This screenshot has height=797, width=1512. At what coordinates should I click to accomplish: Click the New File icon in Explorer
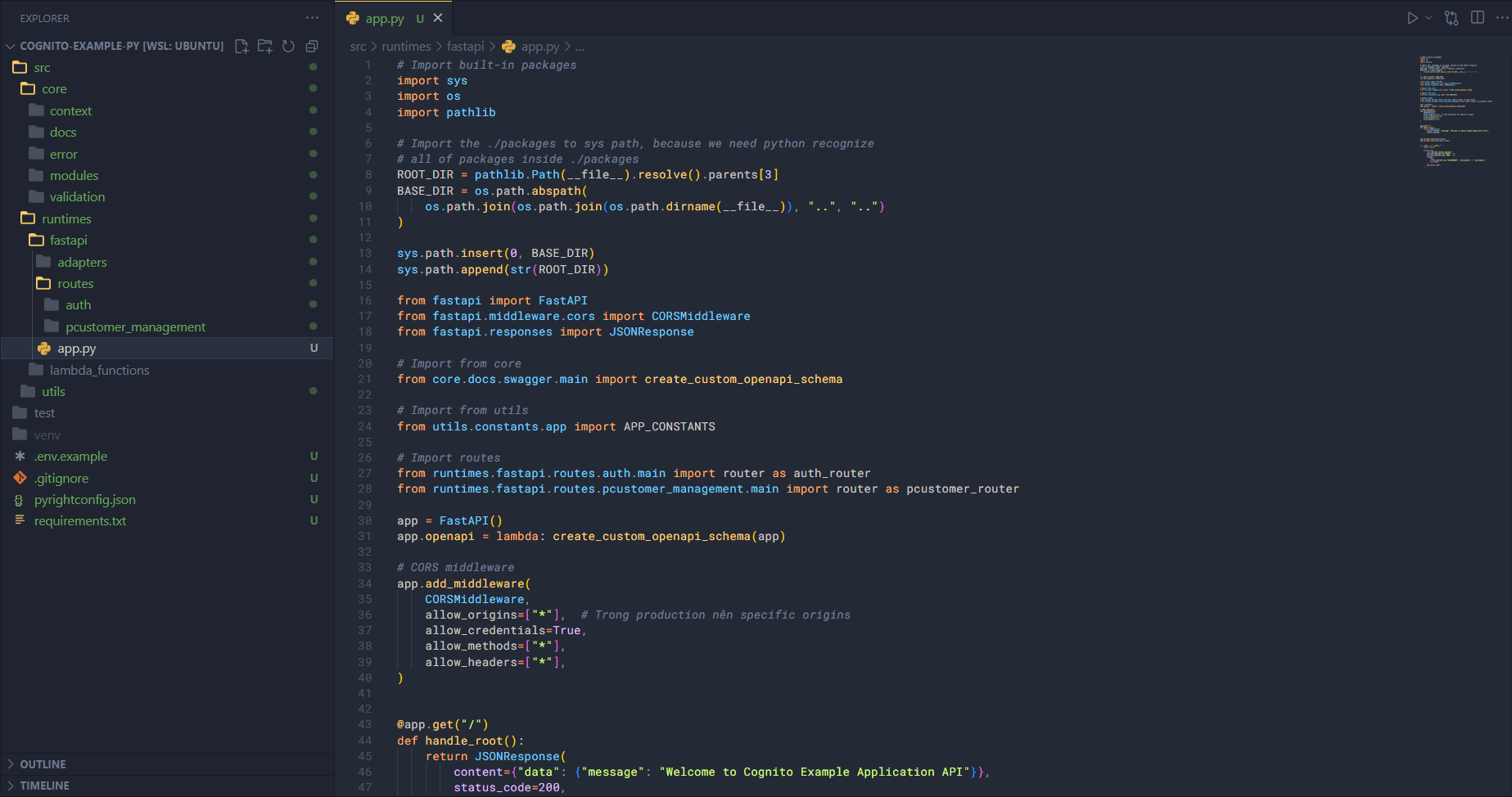tap(241, 46)
